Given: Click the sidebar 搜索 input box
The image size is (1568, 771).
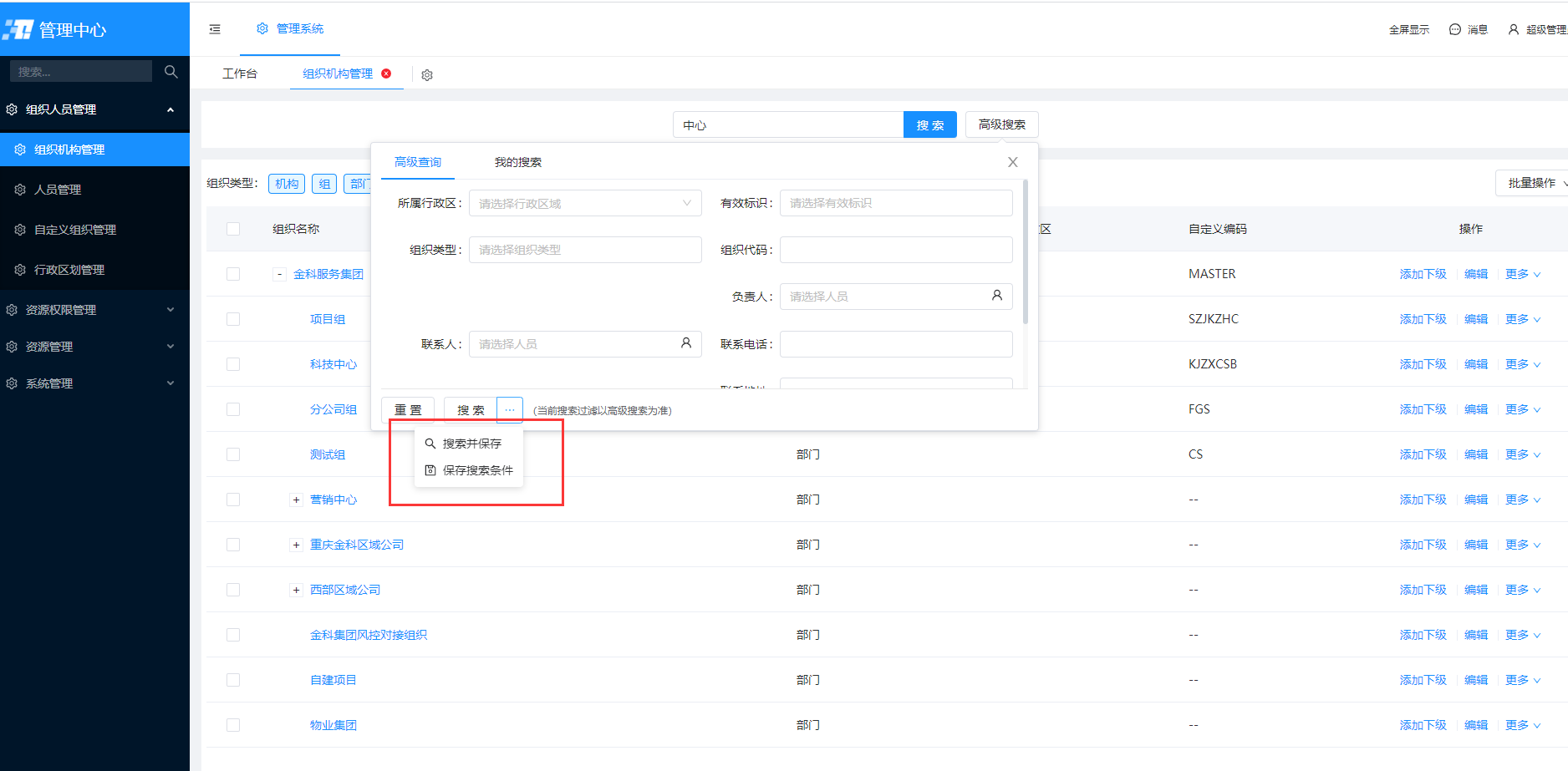Looking at the screenshot, I should click(x=81, y=72).
